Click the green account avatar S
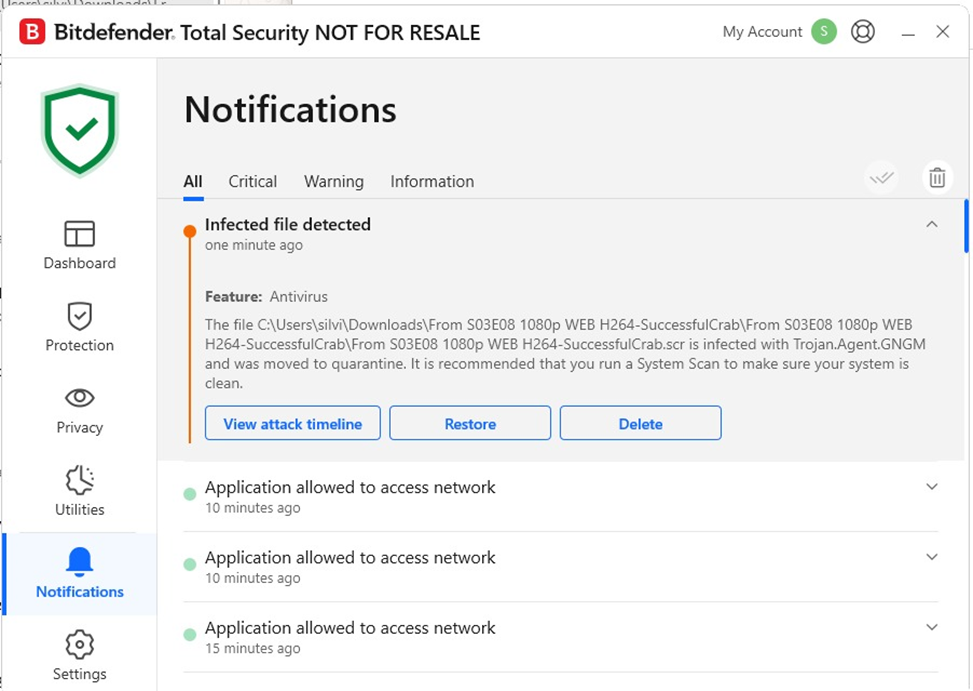This screenshot has width=973, height=691. [824, 31]
